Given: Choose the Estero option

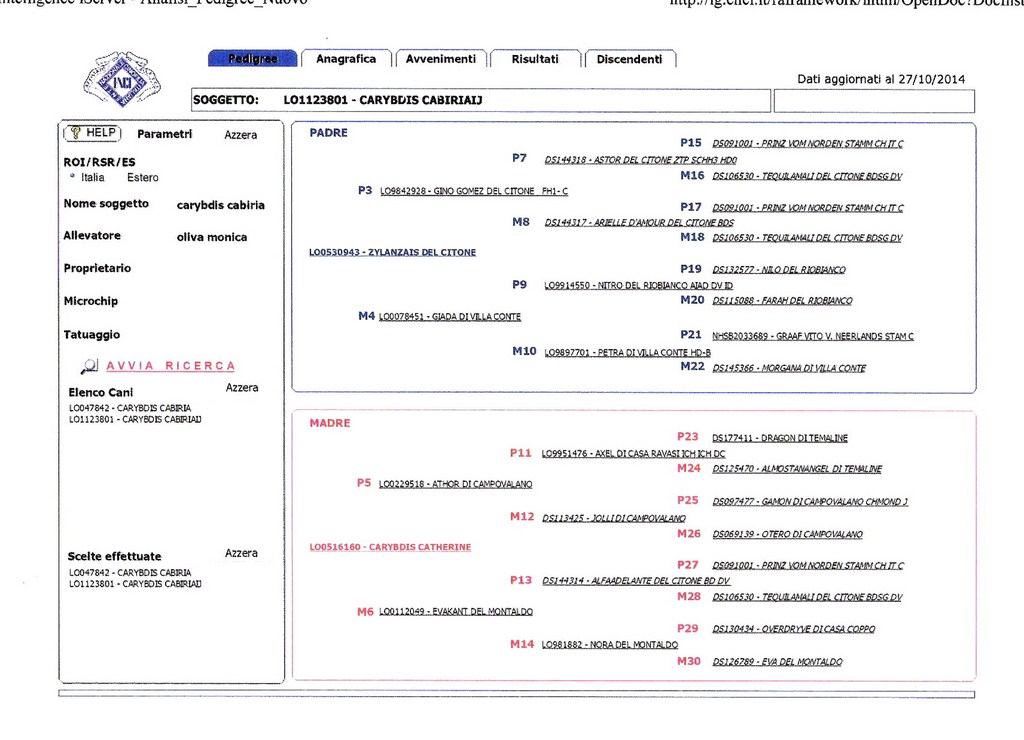Looking at the screenshot, I should (142, 178).
